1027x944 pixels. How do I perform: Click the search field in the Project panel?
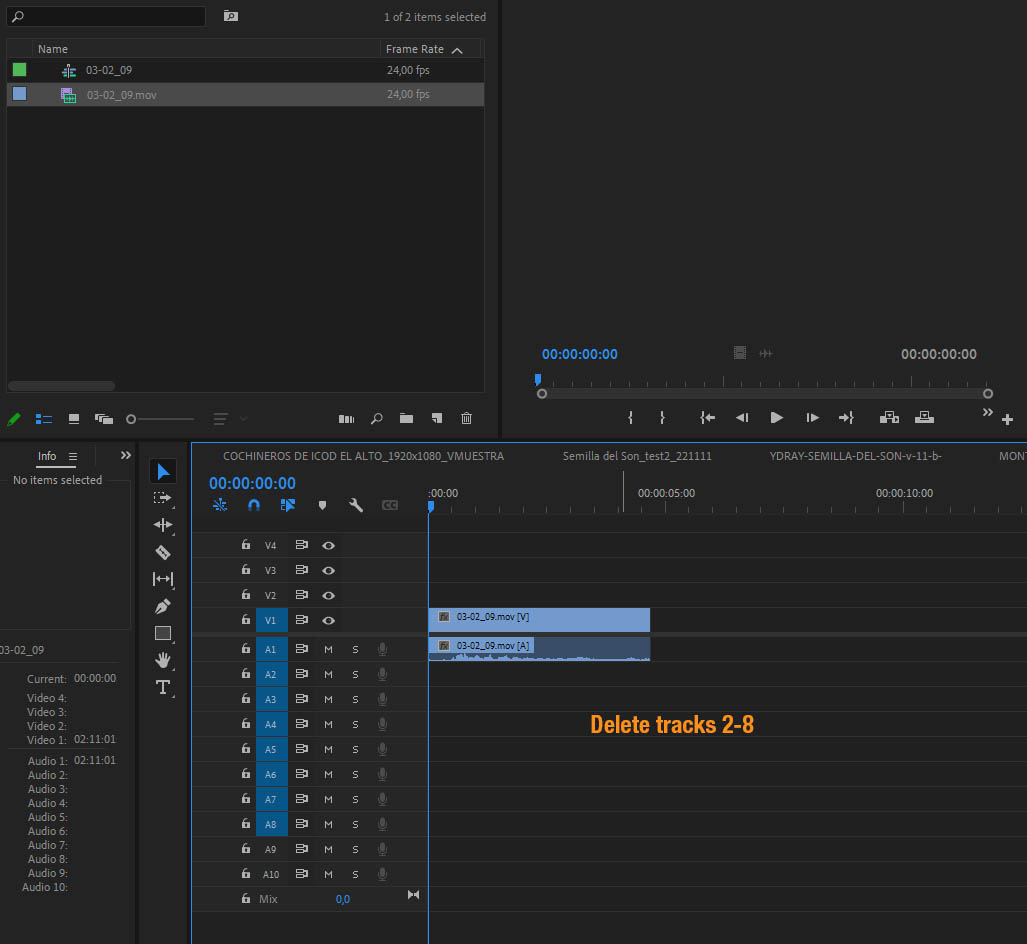[105, 16]
